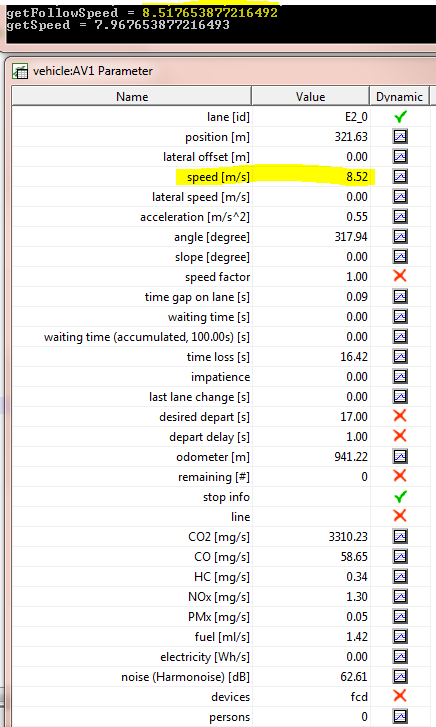Open the tracker chart for odometer [m]

point(400,457)
